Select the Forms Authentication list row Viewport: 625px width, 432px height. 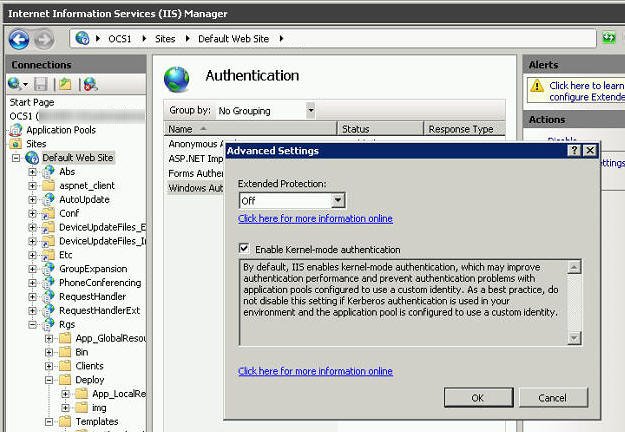(x=195, y=173)
